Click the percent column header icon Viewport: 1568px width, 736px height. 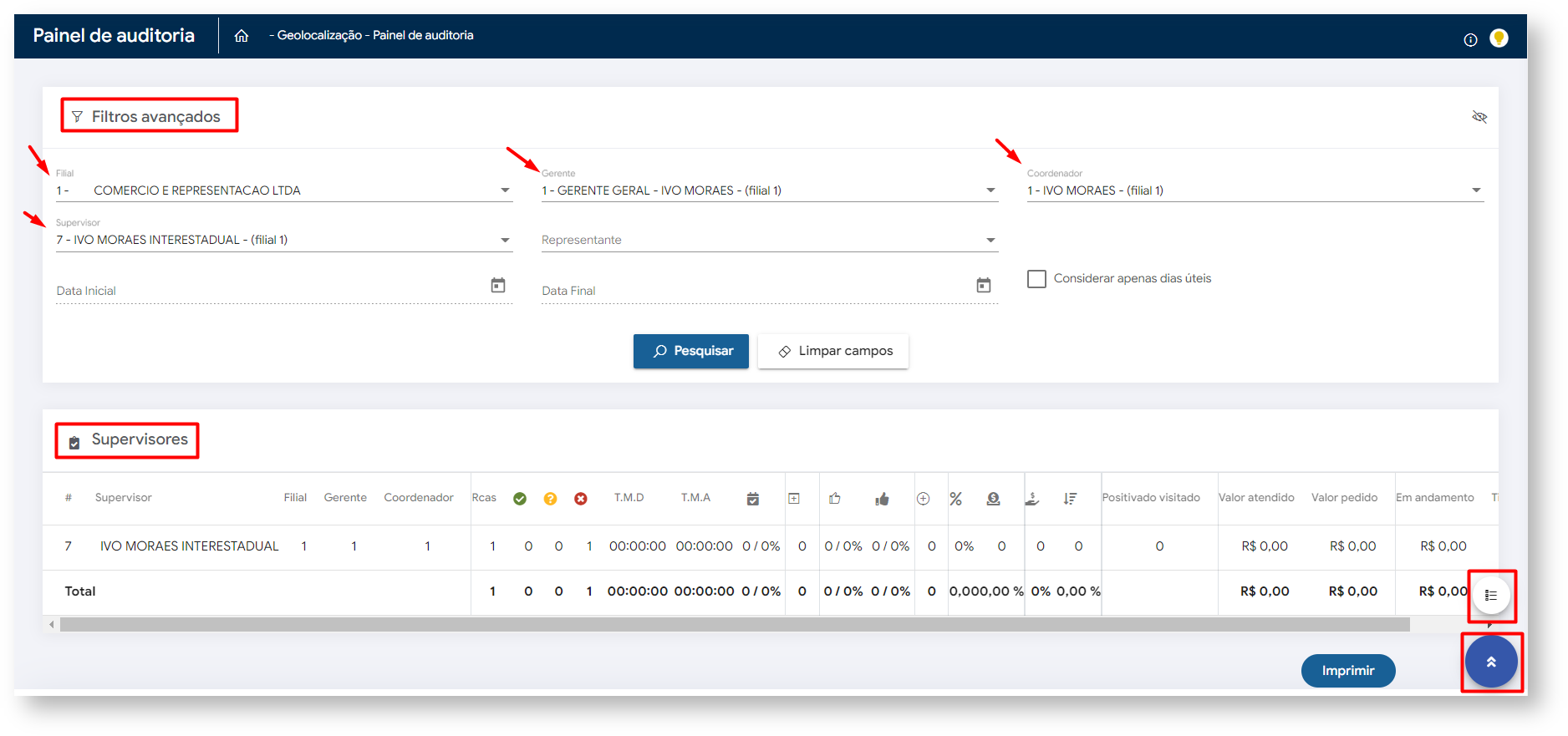point(956,499)
